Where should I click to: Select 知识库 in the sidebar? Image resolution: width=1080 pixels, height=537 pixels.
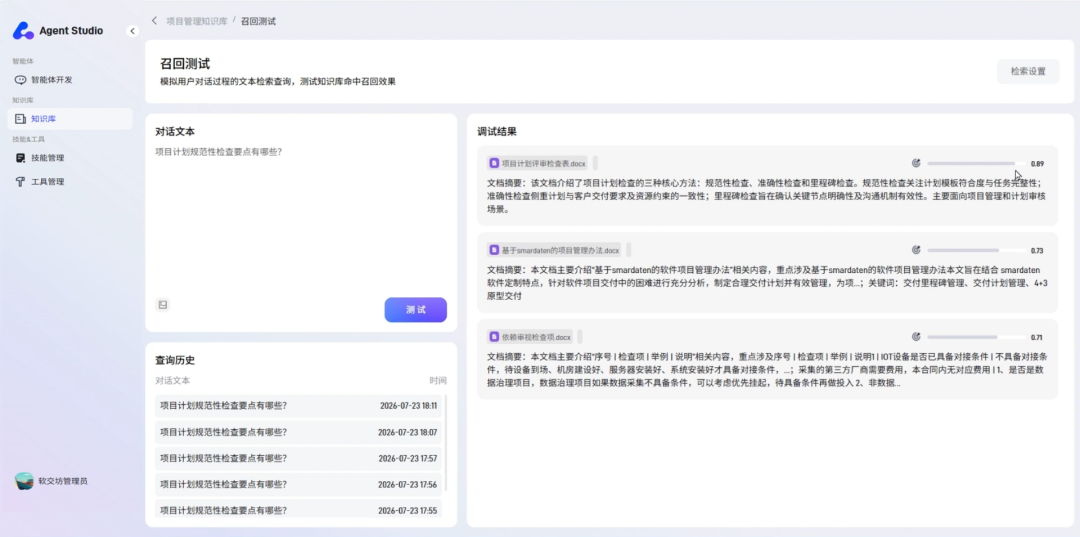[70, 119]
